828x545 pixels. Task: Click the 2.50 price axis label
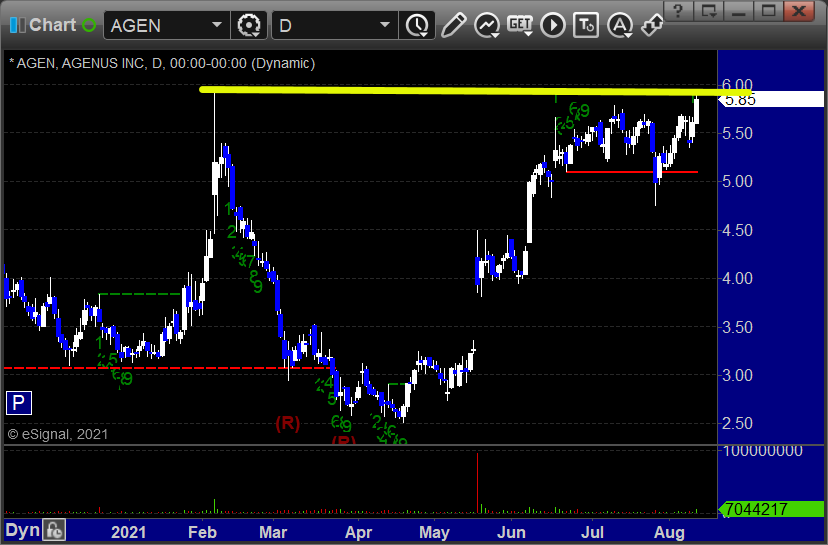tap(737, 423)
